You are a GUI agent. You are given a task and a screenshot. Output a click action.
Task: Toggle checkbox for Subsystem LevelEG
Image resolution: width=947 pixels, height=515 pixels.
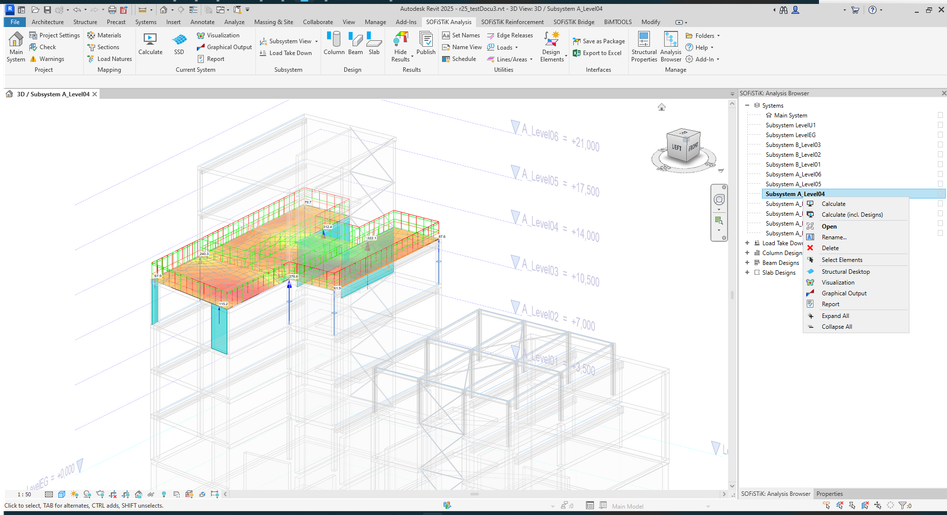click(940, 135)
